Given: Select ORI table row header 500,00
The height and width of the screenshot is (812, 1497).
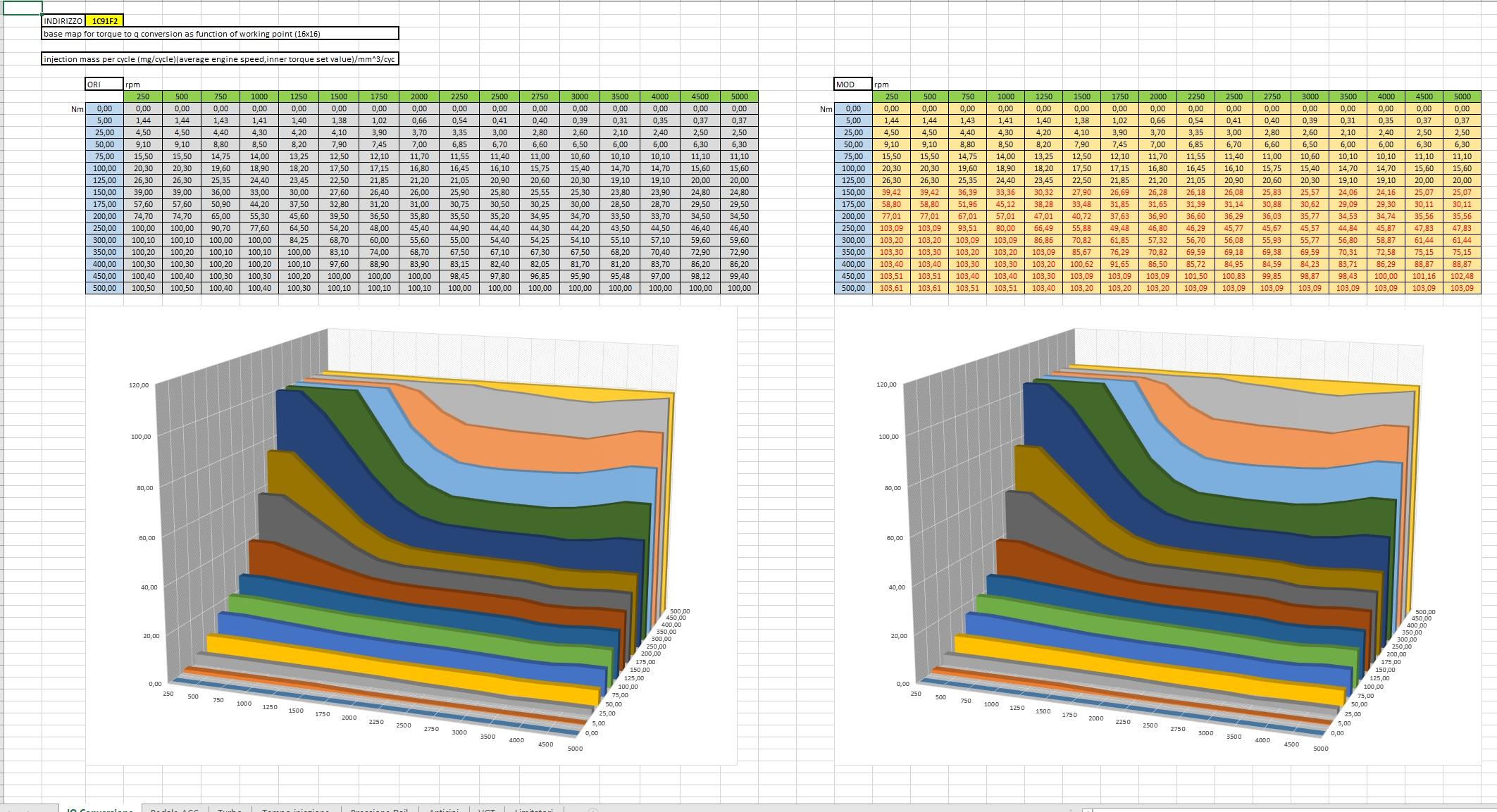Looking at the screenshot, I should (x=104, y=288).
